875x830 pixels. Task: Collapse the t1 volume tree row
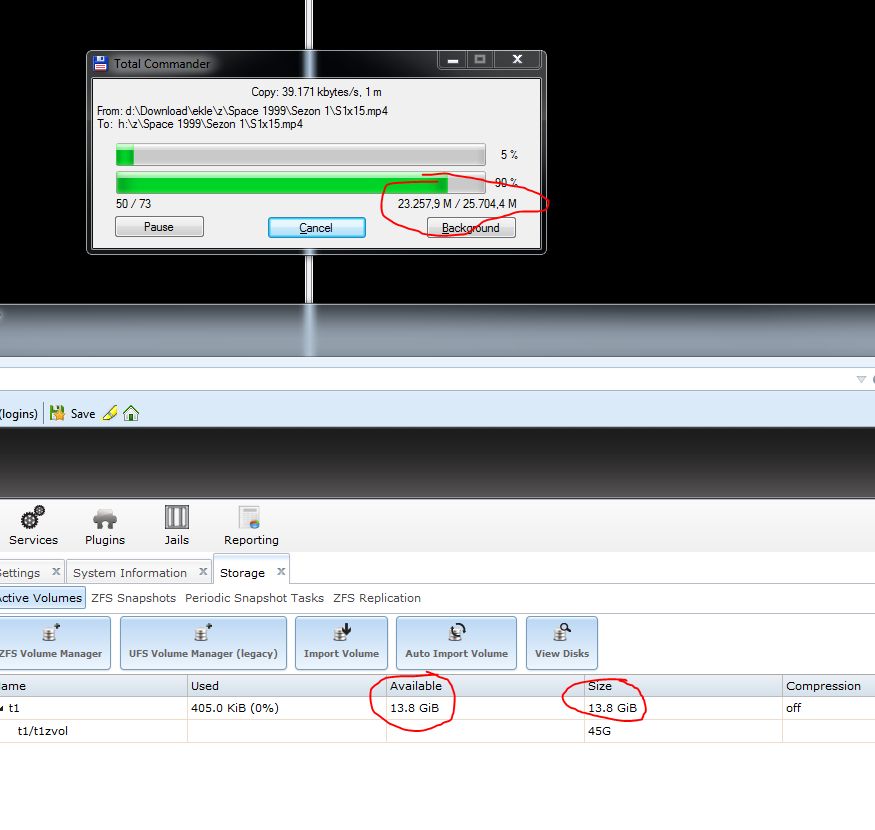click(2, 708)
